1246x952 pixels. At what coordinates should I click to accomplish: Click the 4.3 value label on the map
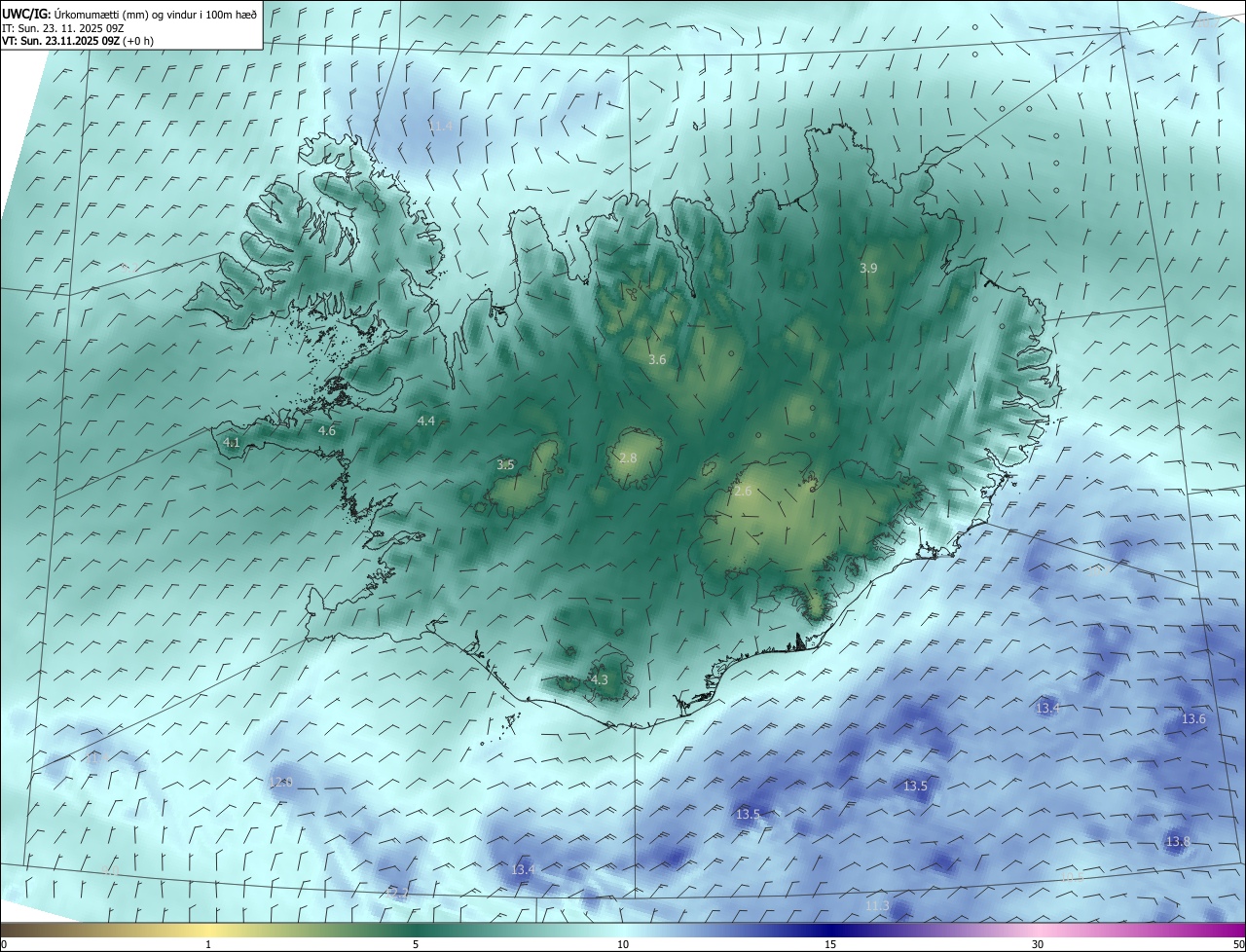pyautogui.click(x=599, y=679)
